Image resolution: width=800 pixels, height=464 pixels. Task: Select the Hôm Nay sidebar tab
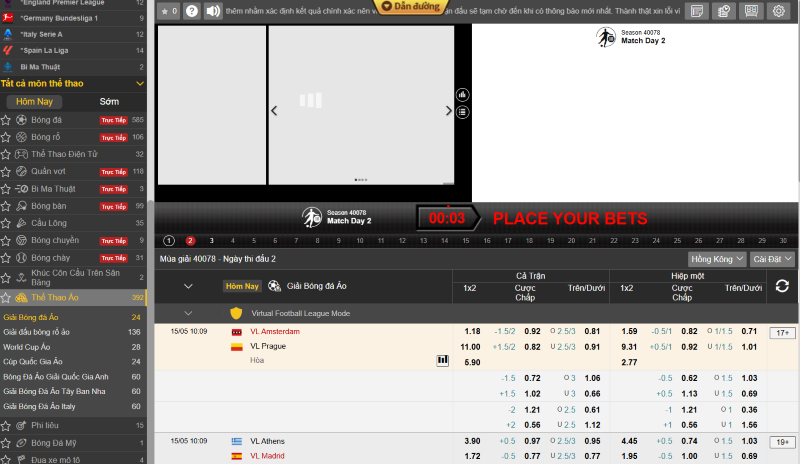(34, 102)
